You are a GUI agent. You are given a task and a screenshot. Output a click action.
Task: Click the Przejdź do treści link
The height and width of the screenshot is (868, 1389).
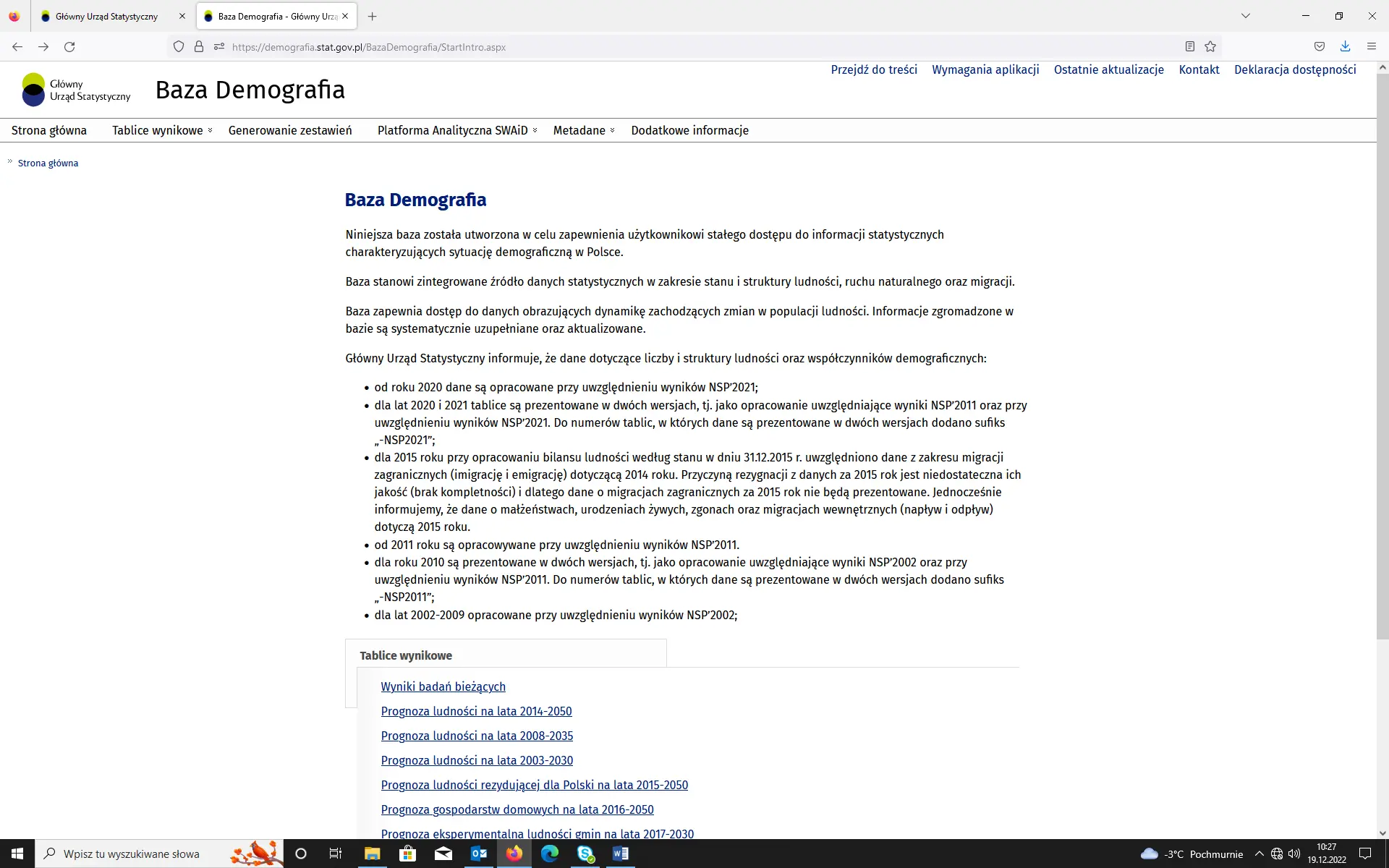[x=874, y=69]
